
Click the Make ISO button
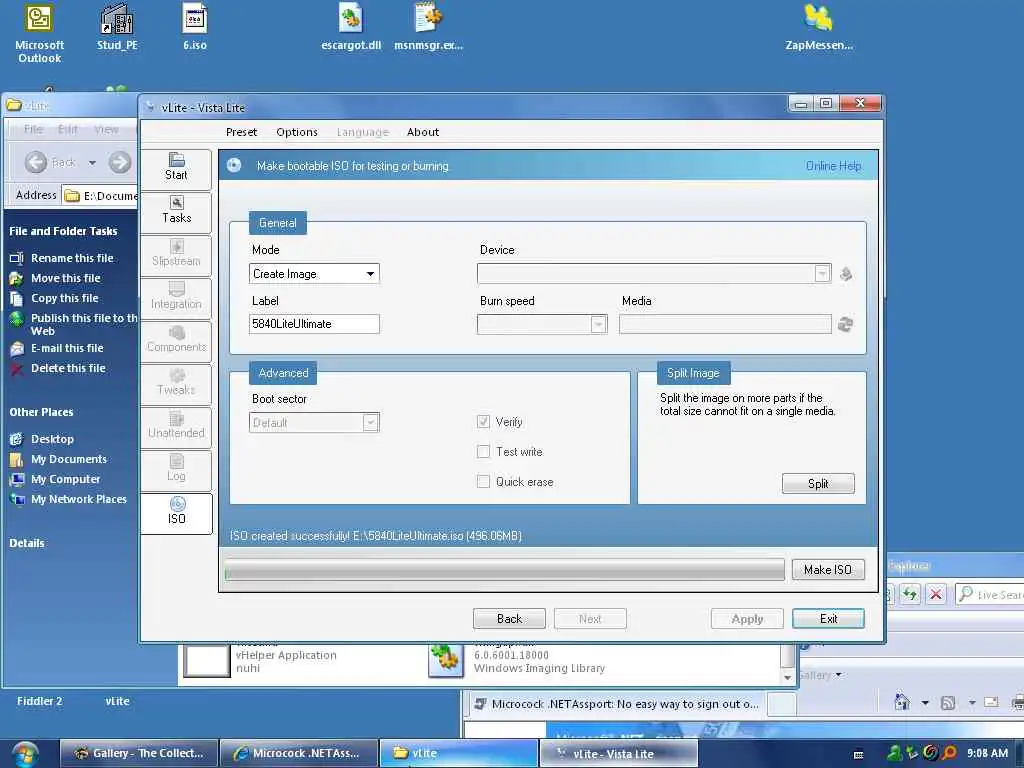(827, 569)
